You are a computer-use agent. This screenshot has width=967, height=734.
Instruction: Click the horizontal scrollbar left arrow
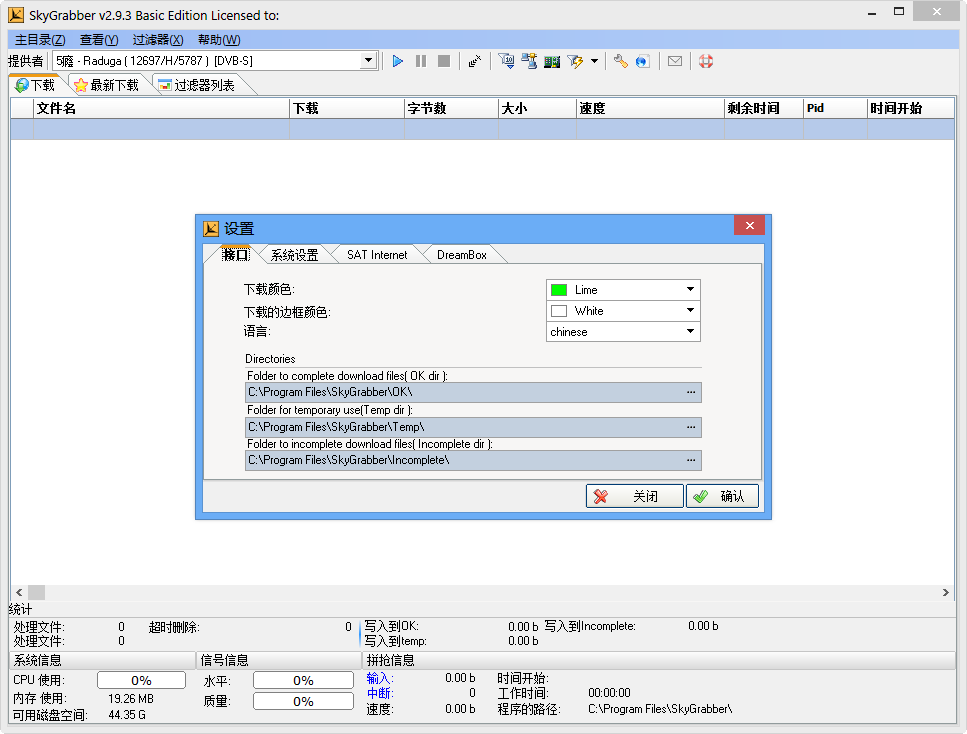pyautogui.click(x=19, y=592)
